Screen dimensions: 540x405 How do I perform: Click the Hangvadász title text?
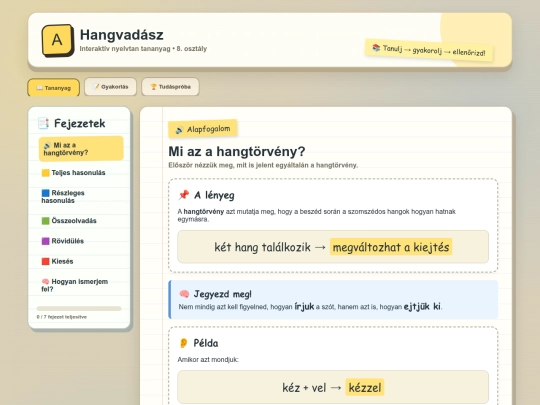(x=122, y=35)
